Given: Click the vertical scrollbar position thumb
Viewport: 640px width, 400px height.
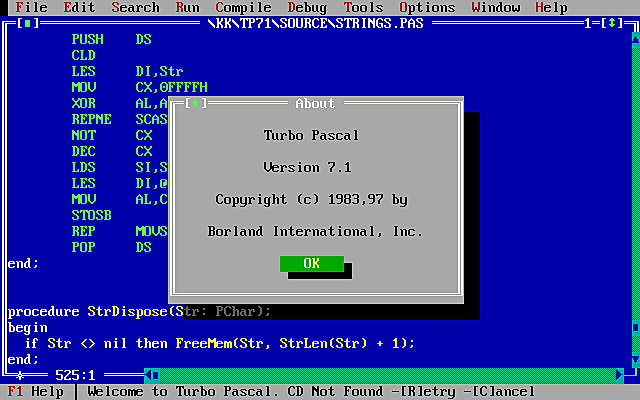Looking at the screenshot, I should coord(636,327).
